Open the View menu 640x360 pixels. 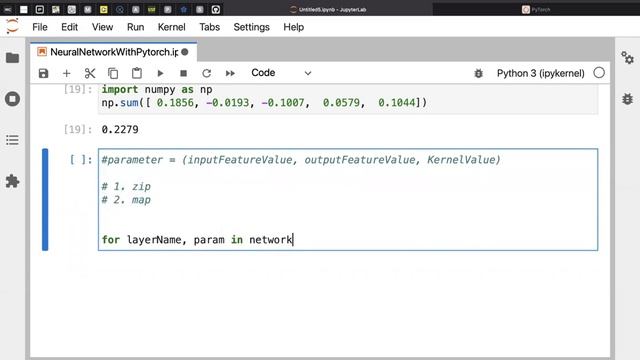(x=102, y=27)
